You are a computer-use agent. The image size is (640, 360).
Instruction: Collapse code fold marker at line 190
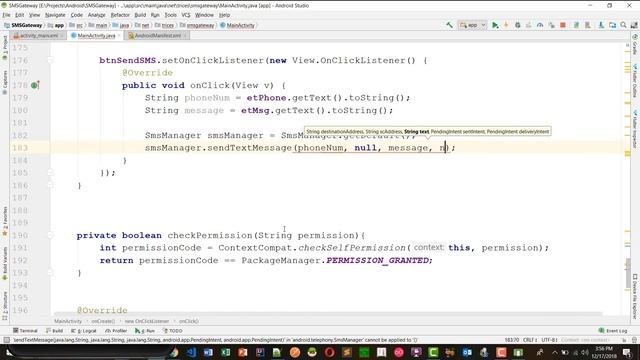(x=50, y=235)
